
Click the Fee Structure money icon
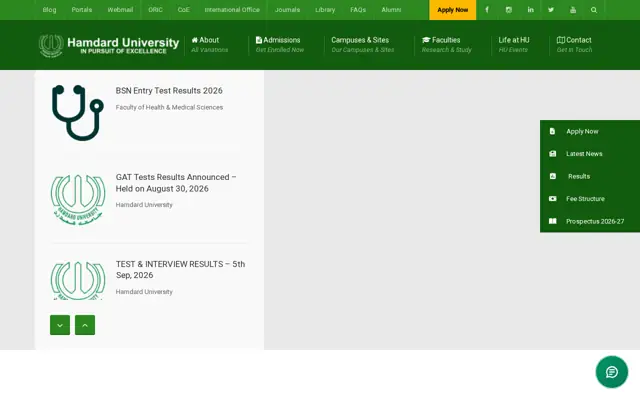[552, 198]
